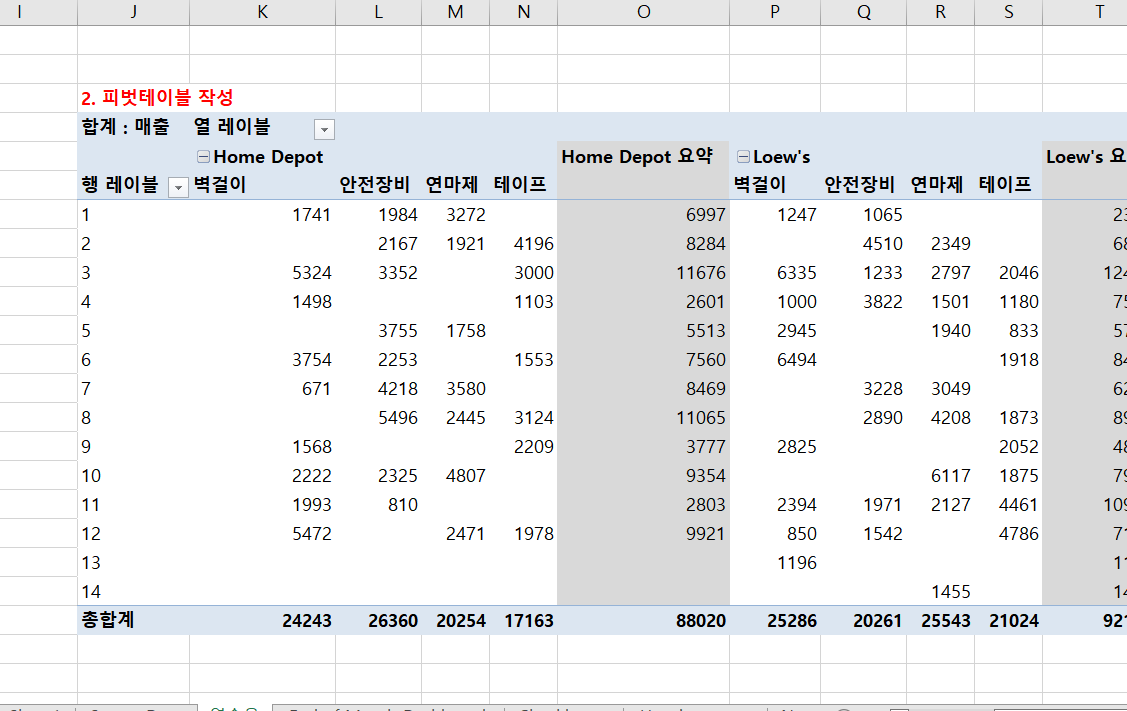Open the 열 레이블 filter dropdown

coord(324,129)
